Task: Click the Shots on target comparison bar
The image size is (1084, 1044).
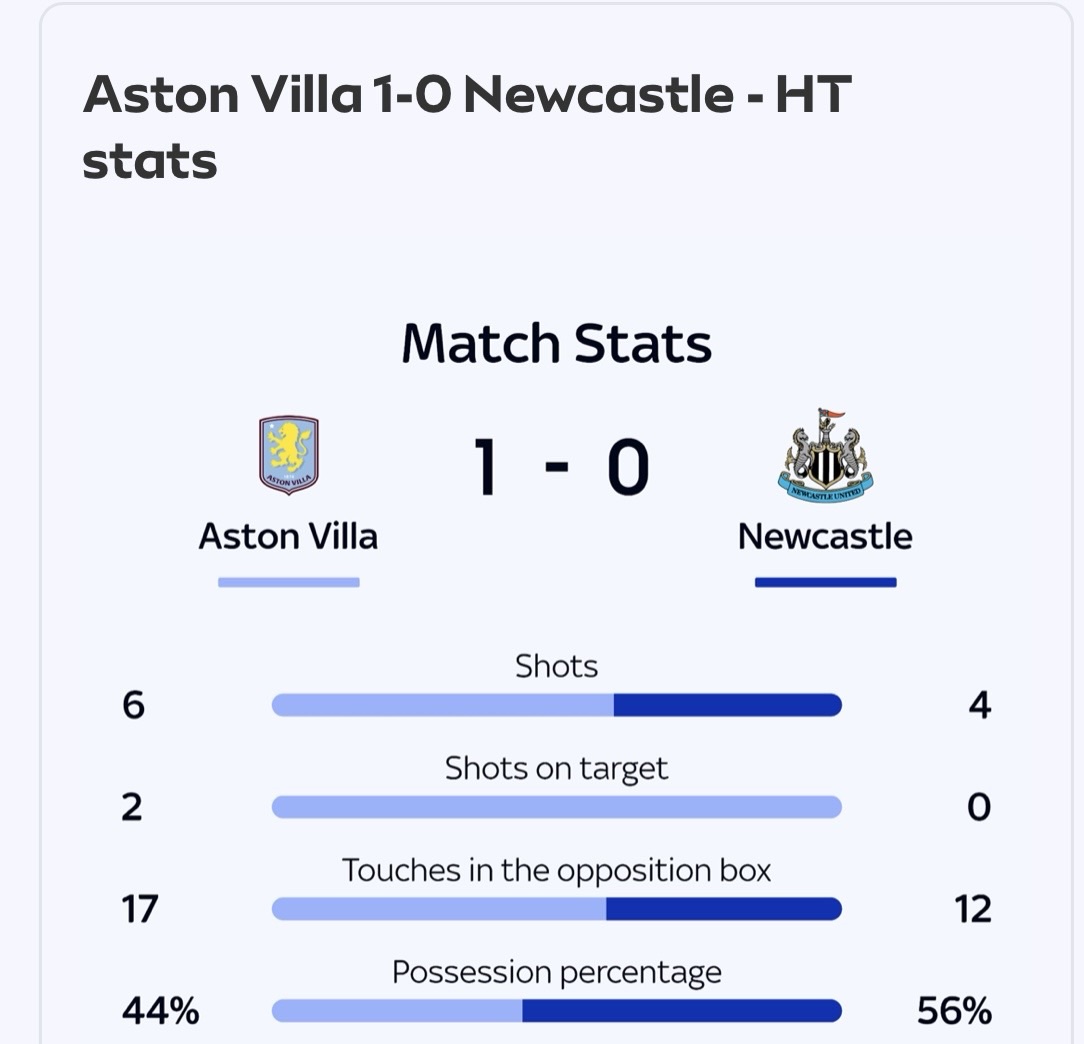Action: (556, 807)
